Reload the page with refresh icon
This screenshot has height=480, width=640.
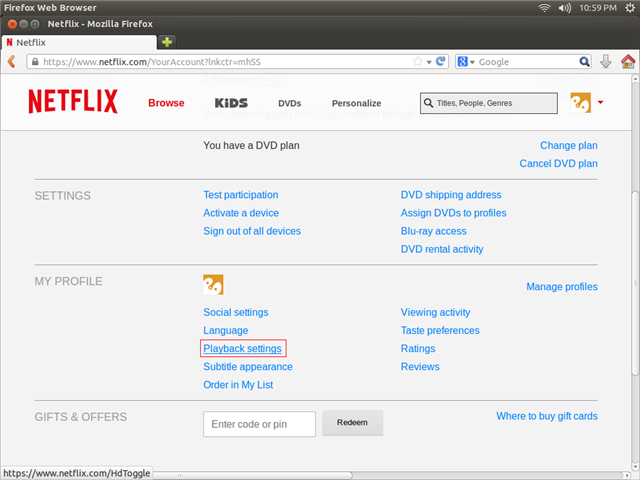coord(440,62)
